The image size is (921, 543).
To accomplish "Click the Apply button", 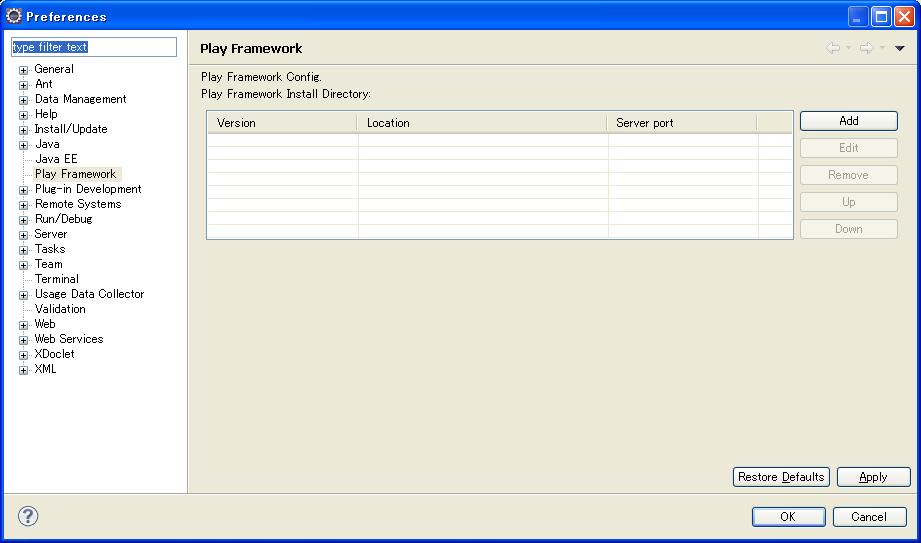I will [873, 477].
